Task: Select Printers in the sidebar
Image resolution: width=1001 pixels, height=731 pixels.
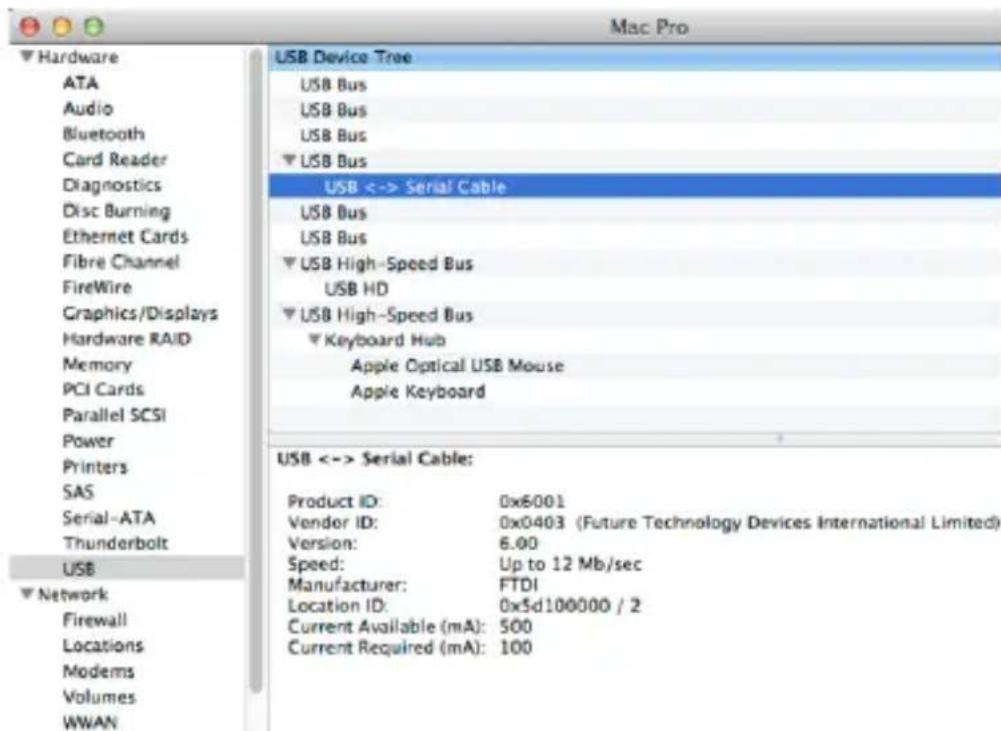Action: coord(95,466)
